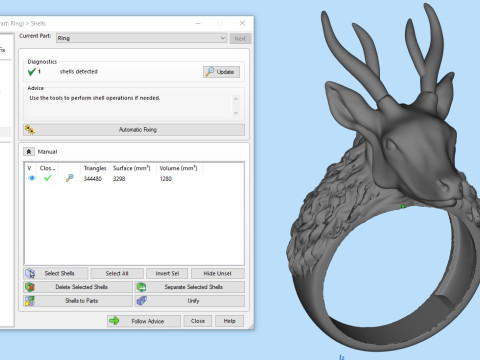The image size is (480, 360).
Task: Click the delete shells red X icon
Action: tap(30, 287)
